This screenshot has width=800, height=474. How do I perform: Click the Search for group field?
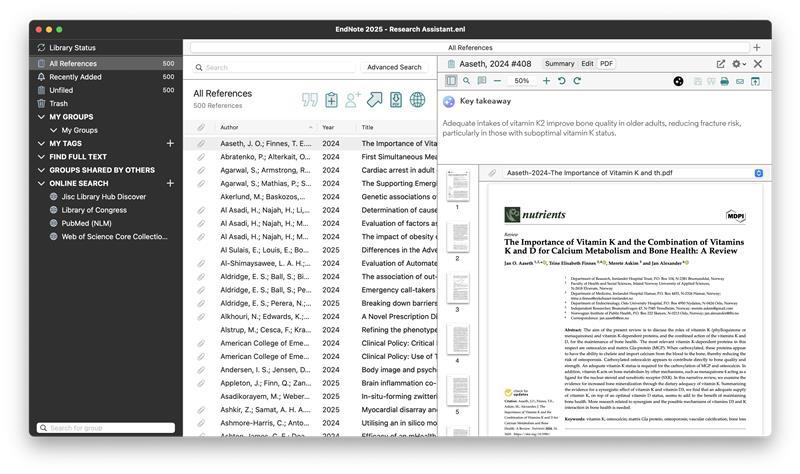[106, 428]
